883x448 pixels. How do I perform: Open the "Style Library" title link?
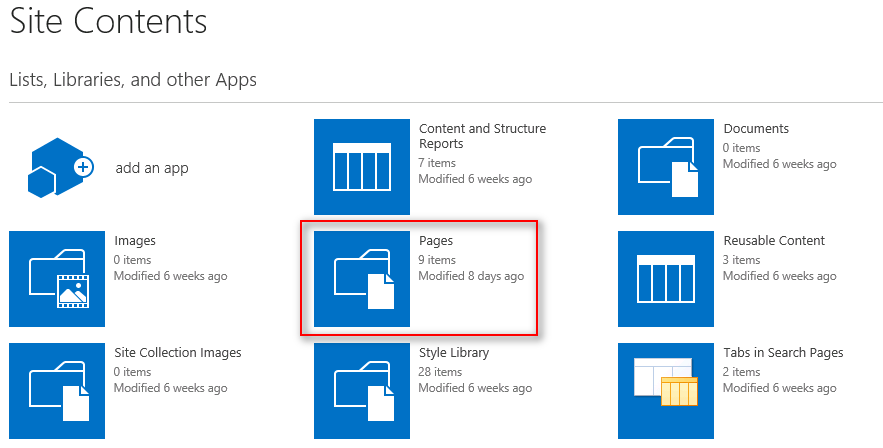coord(454,353)
